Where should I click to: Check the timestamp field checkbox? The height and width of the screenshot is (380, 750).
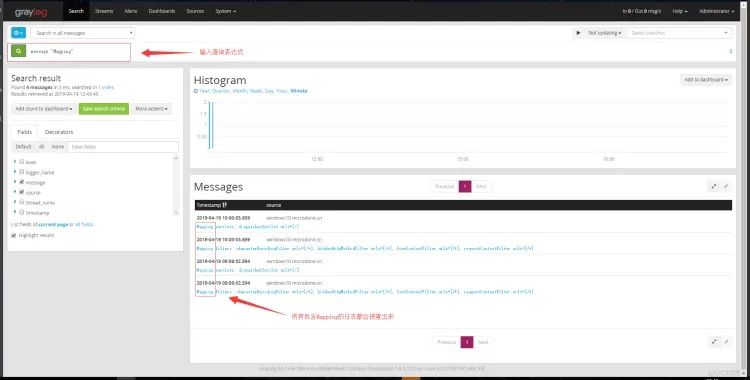click(22, 212)
